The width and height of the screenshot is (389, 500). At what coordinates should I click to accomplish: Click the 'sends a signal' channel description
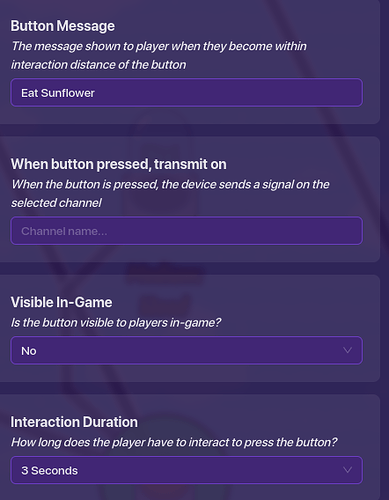(x=170, y=193)
